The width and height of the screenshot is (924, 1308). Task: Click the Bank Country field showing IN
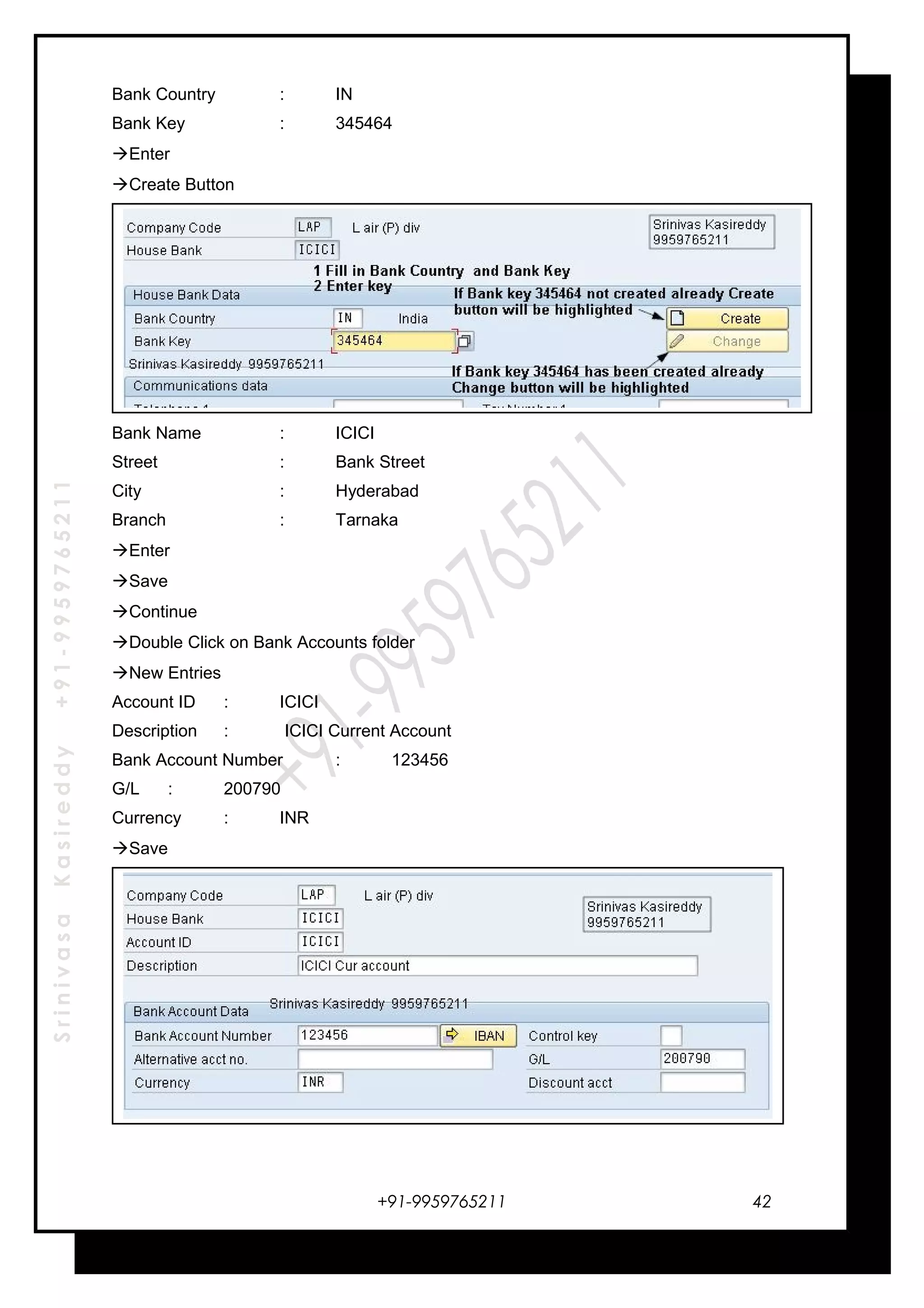[347, 318]
